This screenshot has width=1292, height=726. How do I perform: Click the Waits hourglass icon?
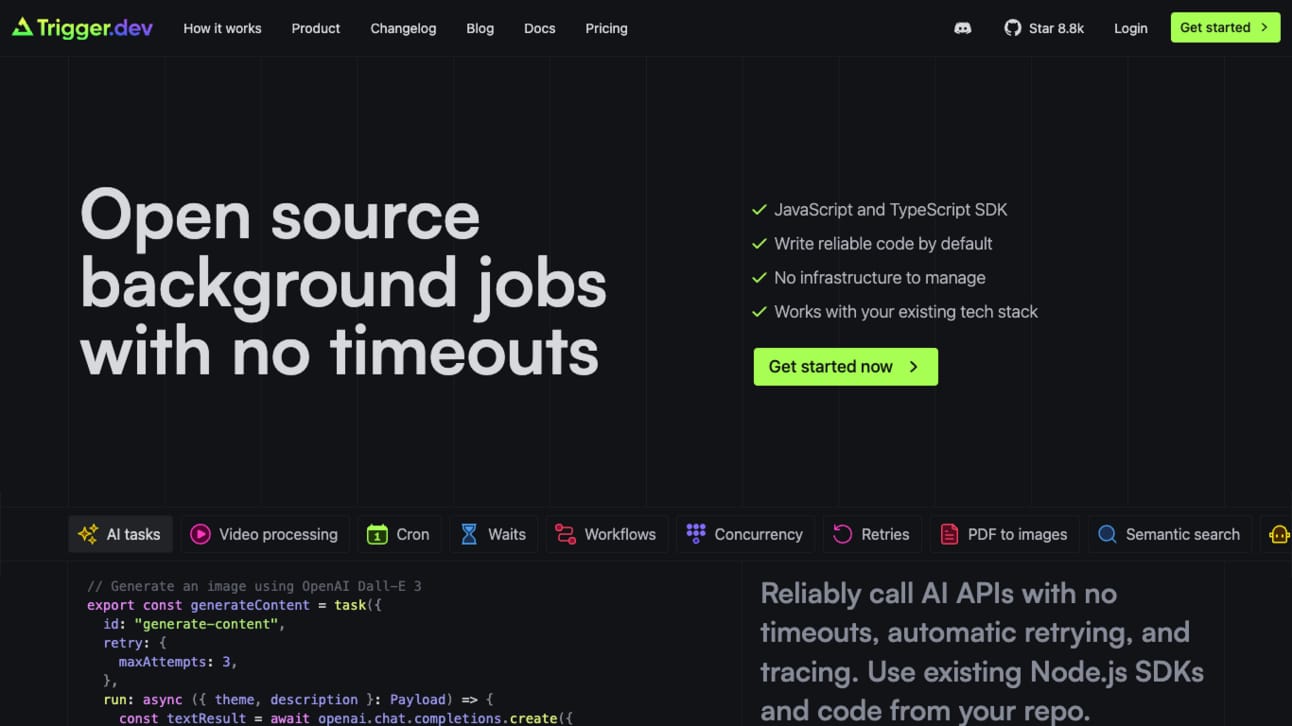tap(469, 534)
